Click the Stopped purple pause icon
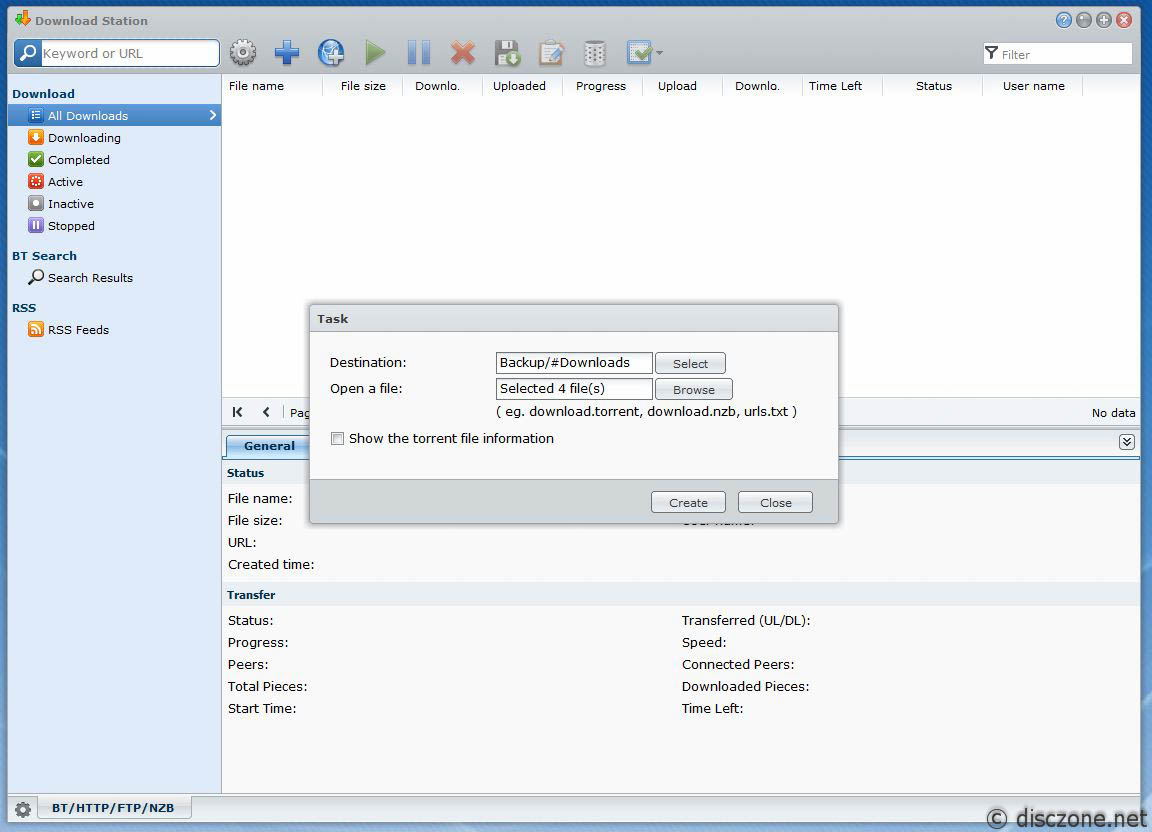The height and width of the screenshot is (832, 1152). pos(35,225)
